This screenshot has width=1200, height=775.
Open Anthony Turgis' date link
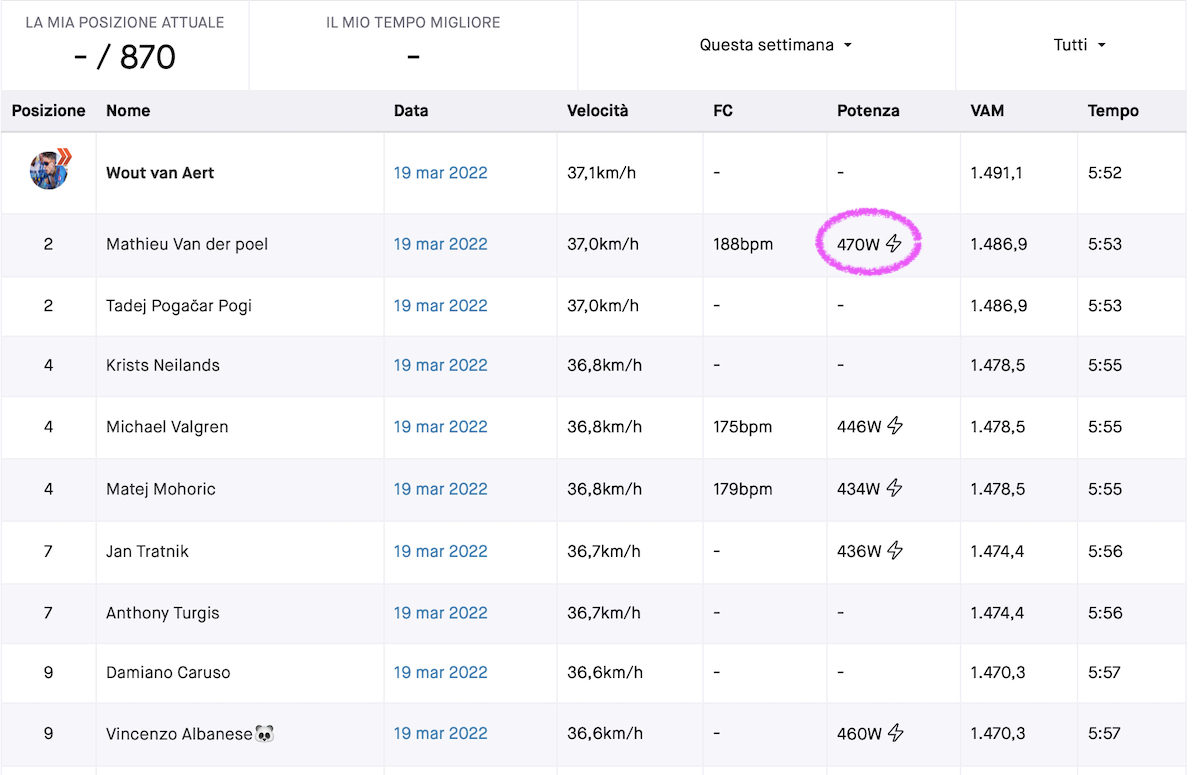tap(440, 613)
